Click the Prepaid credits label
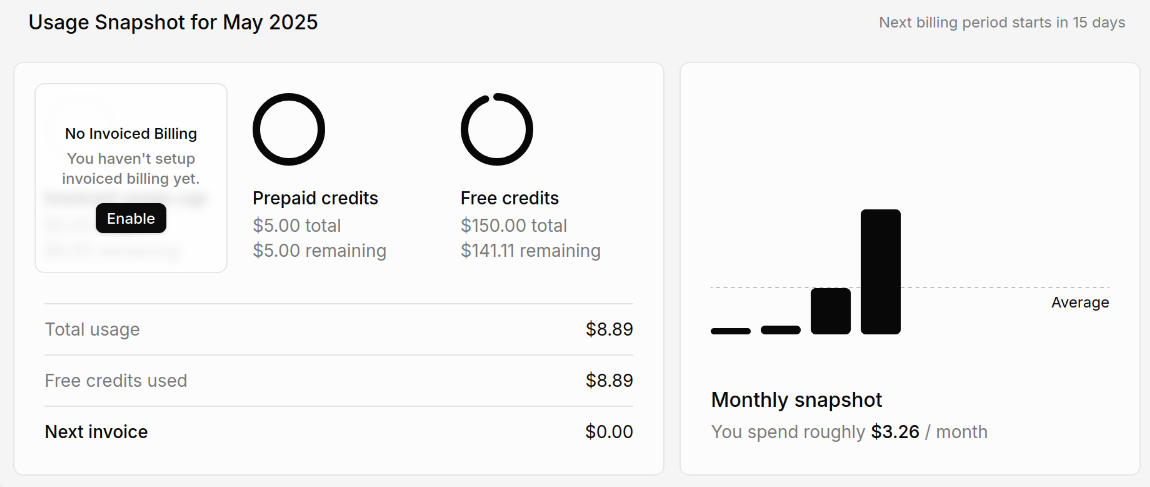1150x487 pixels. (x=315, y=198)
